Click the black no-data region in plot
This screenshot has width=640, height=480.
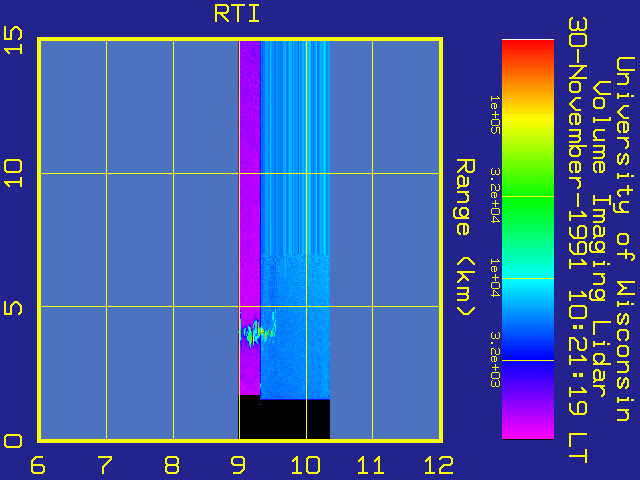(284, 419)
